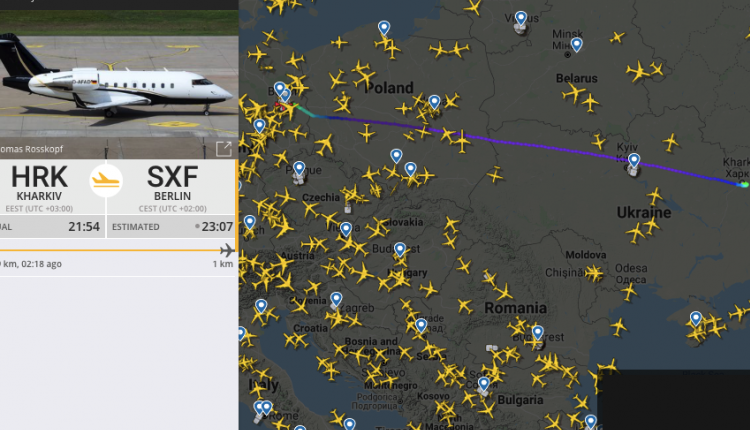
Task: Select airport pin on Crimea peninsula
Action: tap(695, 319)
